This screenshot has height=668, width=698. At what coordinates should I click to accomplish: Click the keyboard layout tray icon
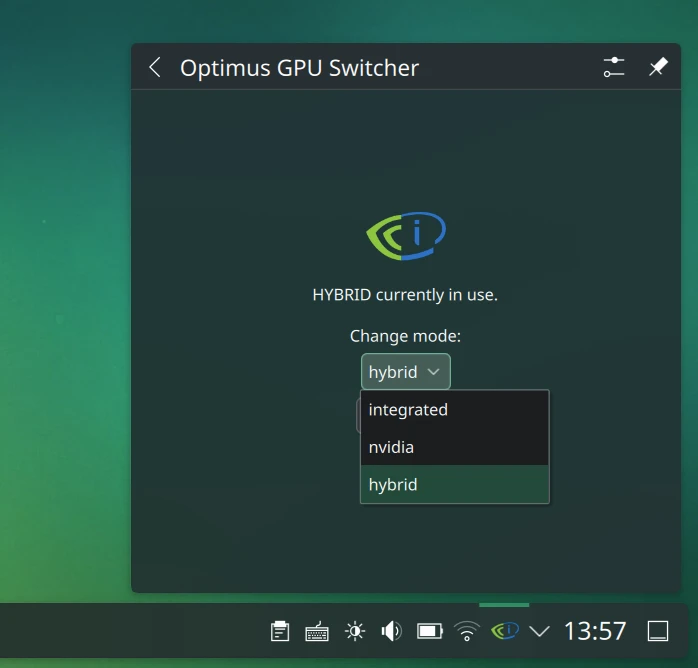(x=317, y=631)
